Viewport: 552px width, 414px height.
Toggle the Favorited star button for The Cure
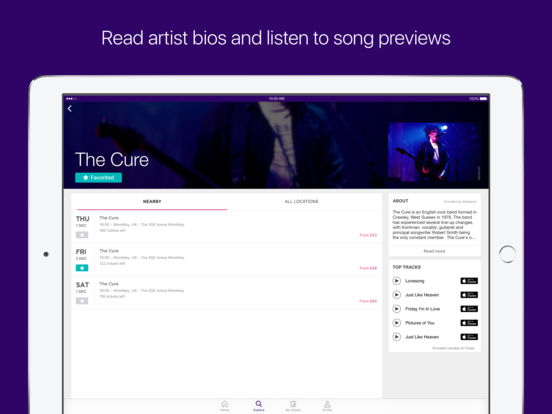pos(99,178)
